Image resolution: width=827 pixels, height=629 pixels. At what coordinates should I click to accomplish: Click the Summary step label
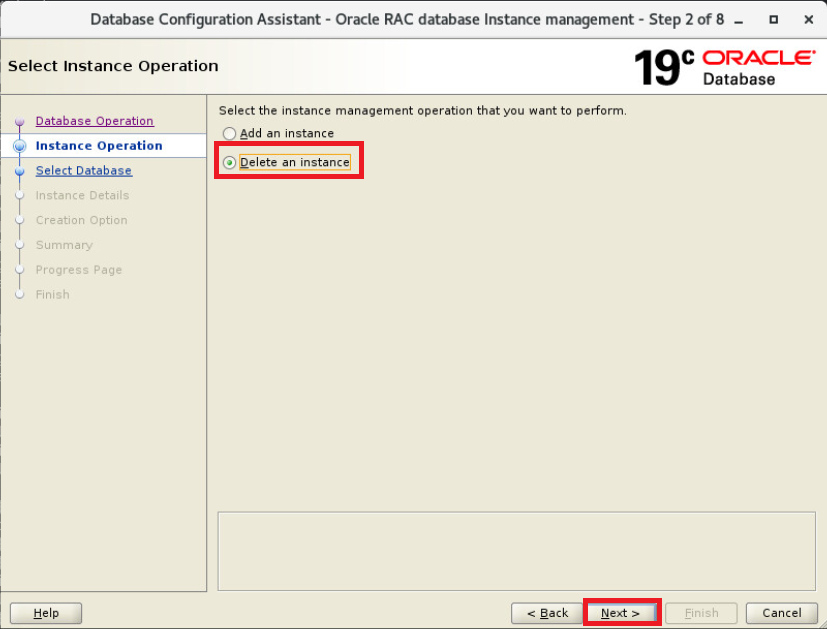pos(64,245)
